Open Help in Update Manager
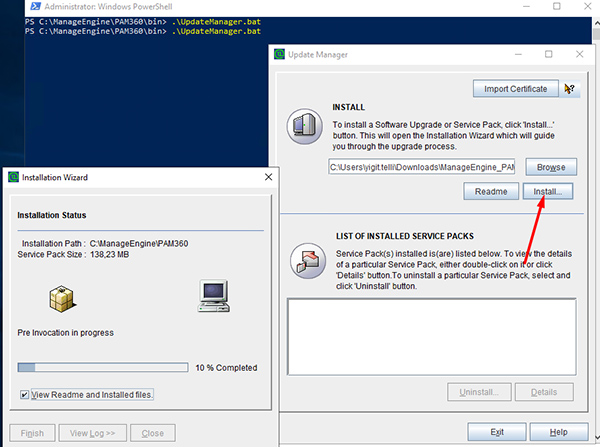The height and width of the screenshot is (447, 600). coord(559,432)
